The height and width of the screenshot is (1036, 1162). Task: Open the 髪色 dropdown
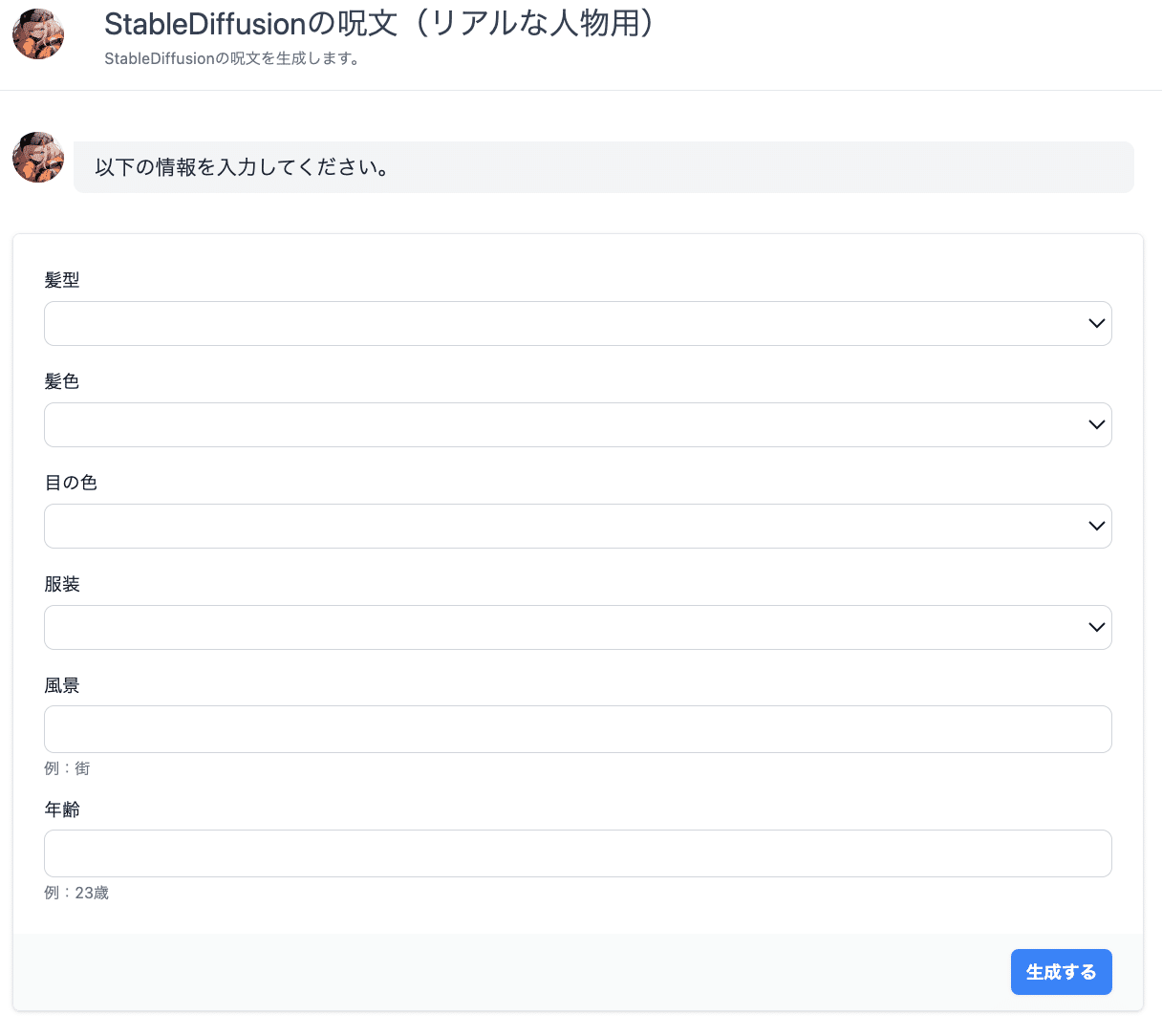pyautogui.click(x=577, y=424)
